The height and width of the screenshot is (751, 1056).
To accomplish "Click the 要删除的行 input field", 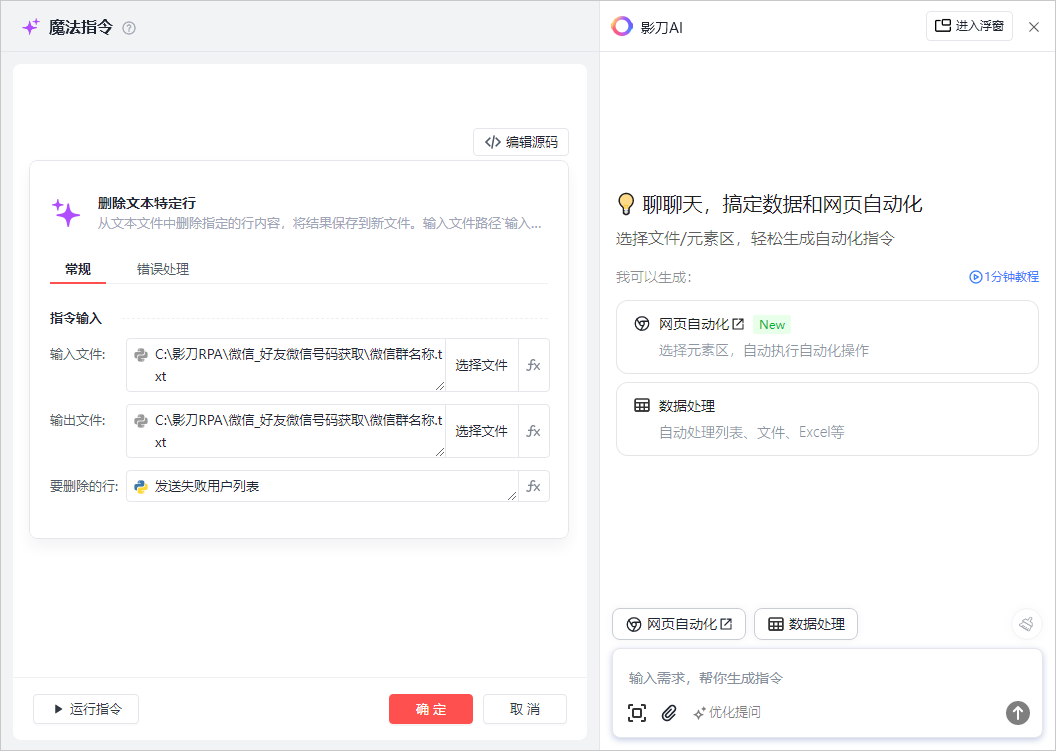I will (322, 486).
